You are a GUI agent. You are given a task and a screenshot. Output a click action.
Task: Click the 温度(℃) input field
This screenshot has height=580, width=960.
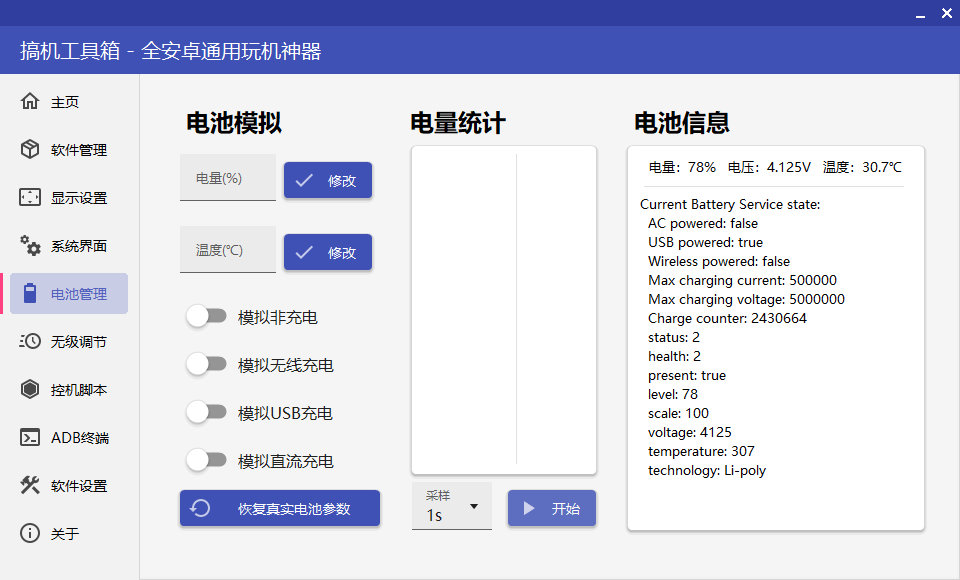tap(228, 249)
